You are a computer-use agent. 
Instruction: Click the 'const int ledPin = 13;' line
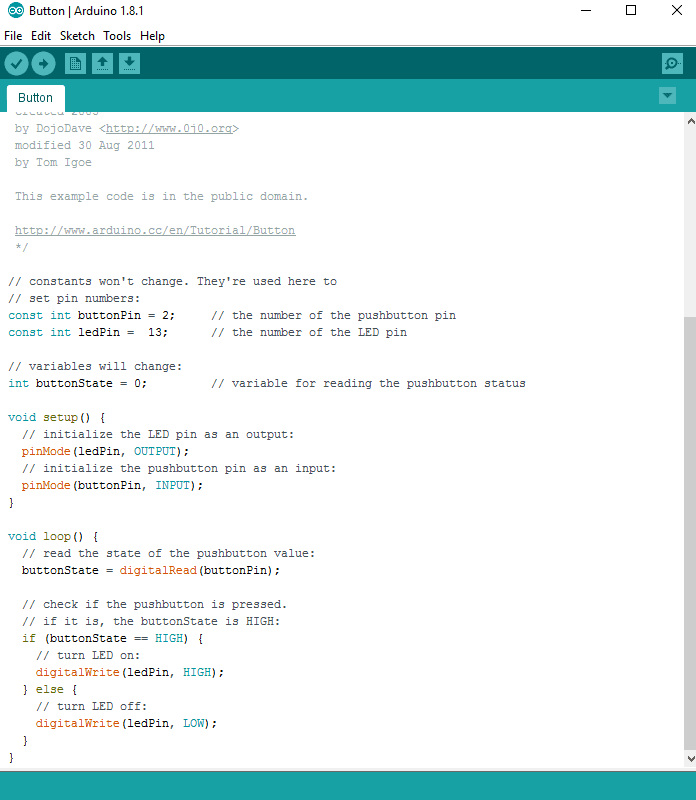coord(88,332)
